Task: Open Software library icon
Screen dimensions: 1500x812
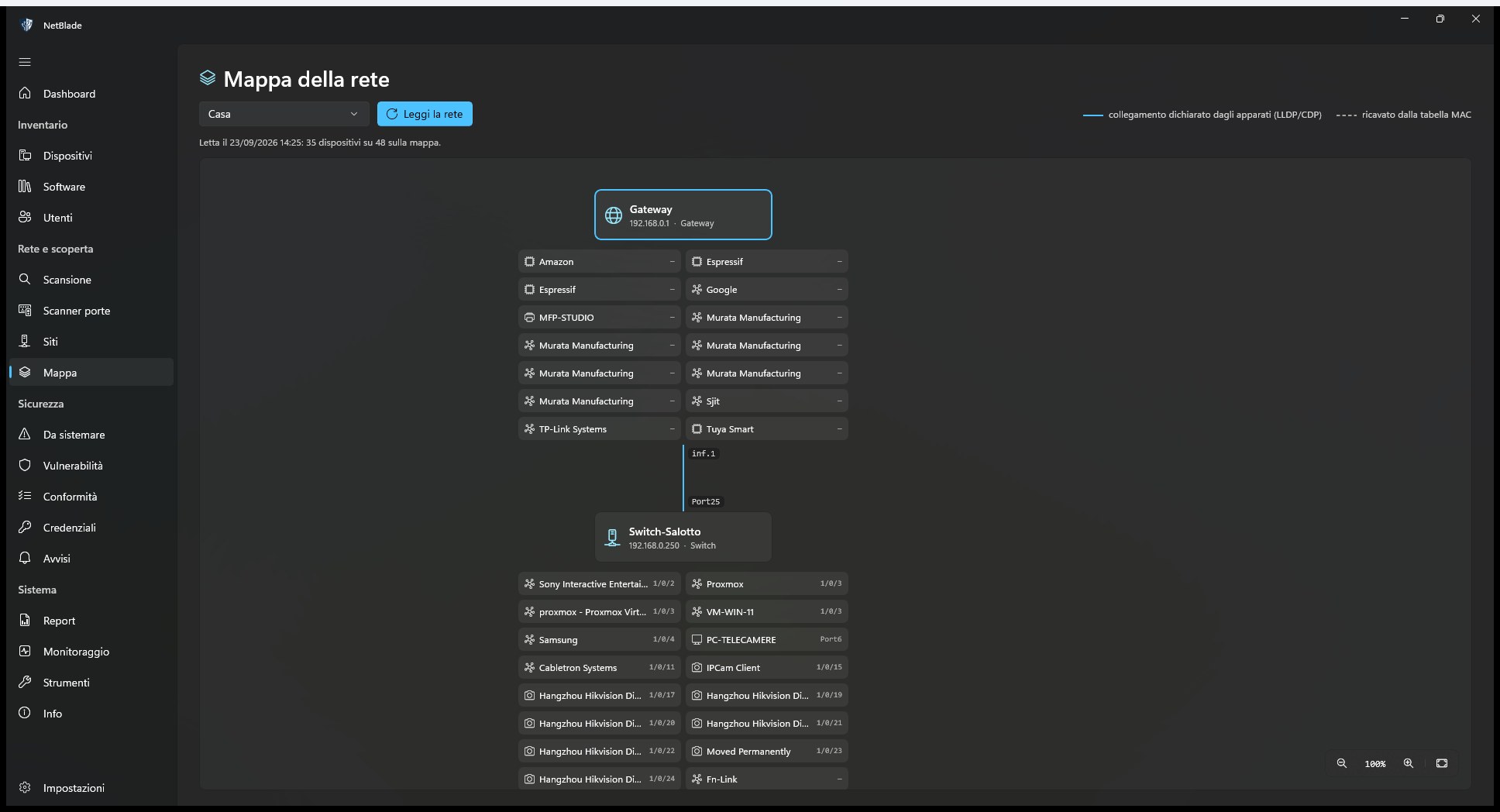Action: coord(25,186)
